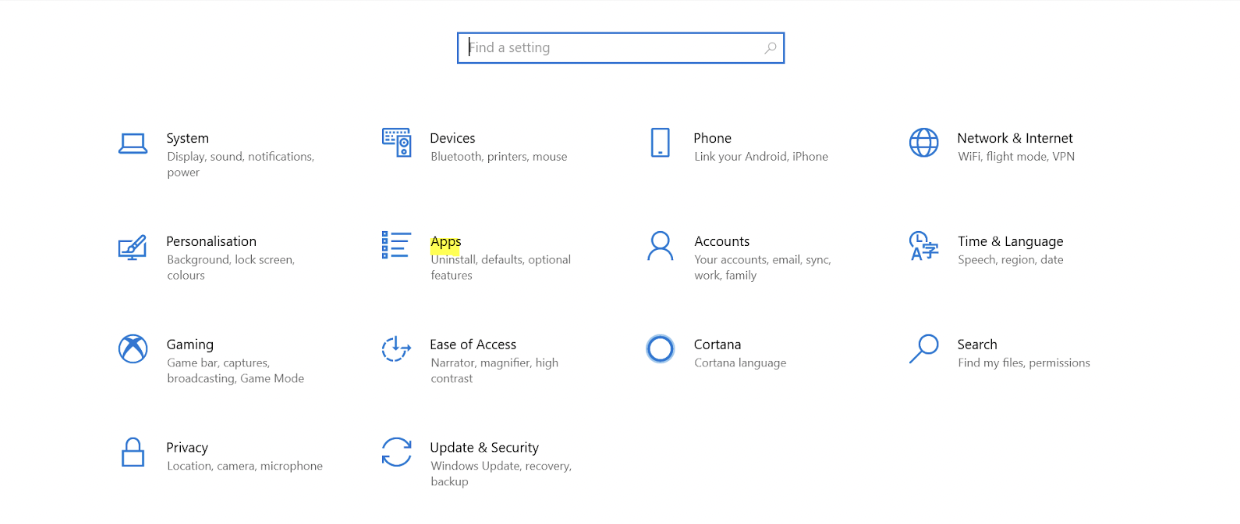Viewport: 1240px width, 524px height.
Task: Open the Update & Security refresh icon
Action: point(397,452)
